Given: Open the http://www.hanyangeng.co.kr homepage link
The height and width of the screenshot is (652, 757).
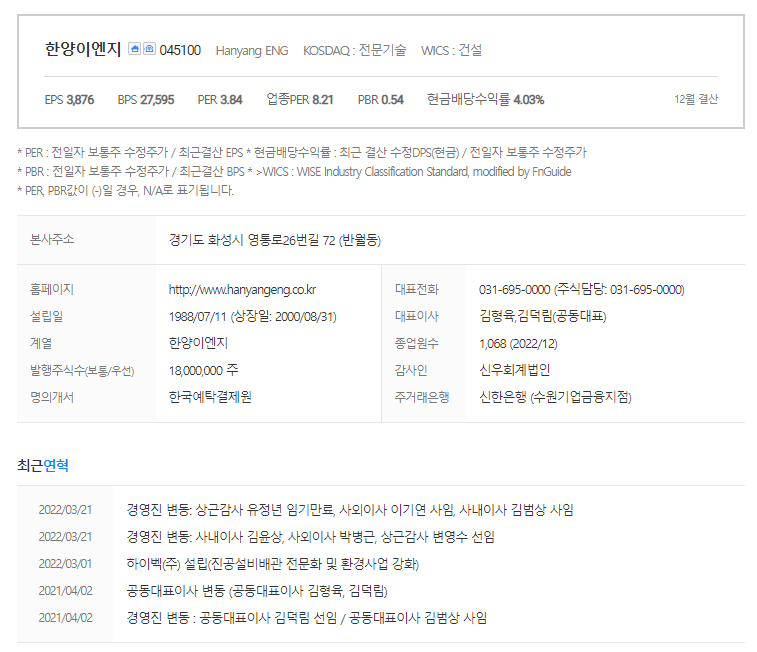Looking at the screenshot, I should tap(242, 290).
